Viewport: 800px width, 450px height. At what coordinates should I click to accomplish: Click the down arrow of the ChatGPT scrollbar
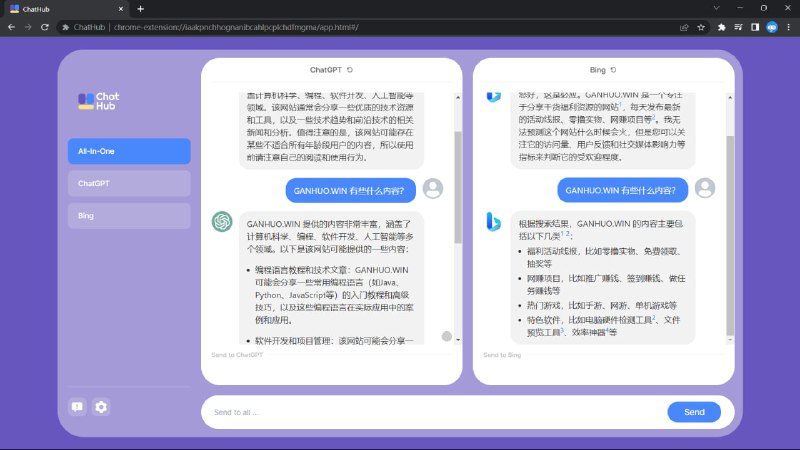458,340
